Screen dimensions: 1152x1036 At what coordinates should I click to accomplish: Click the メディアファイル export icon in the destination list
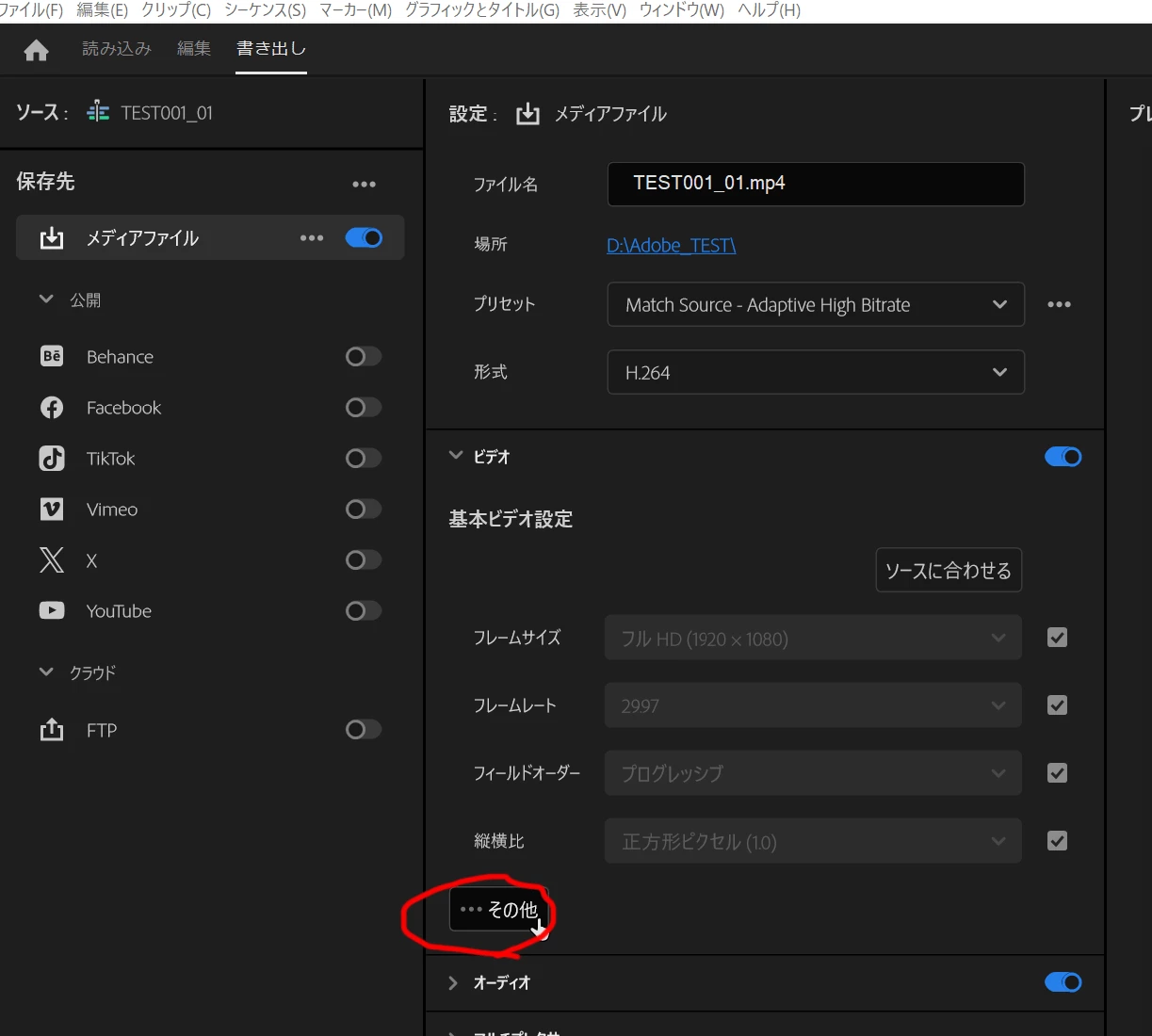[x=52, y=238]
